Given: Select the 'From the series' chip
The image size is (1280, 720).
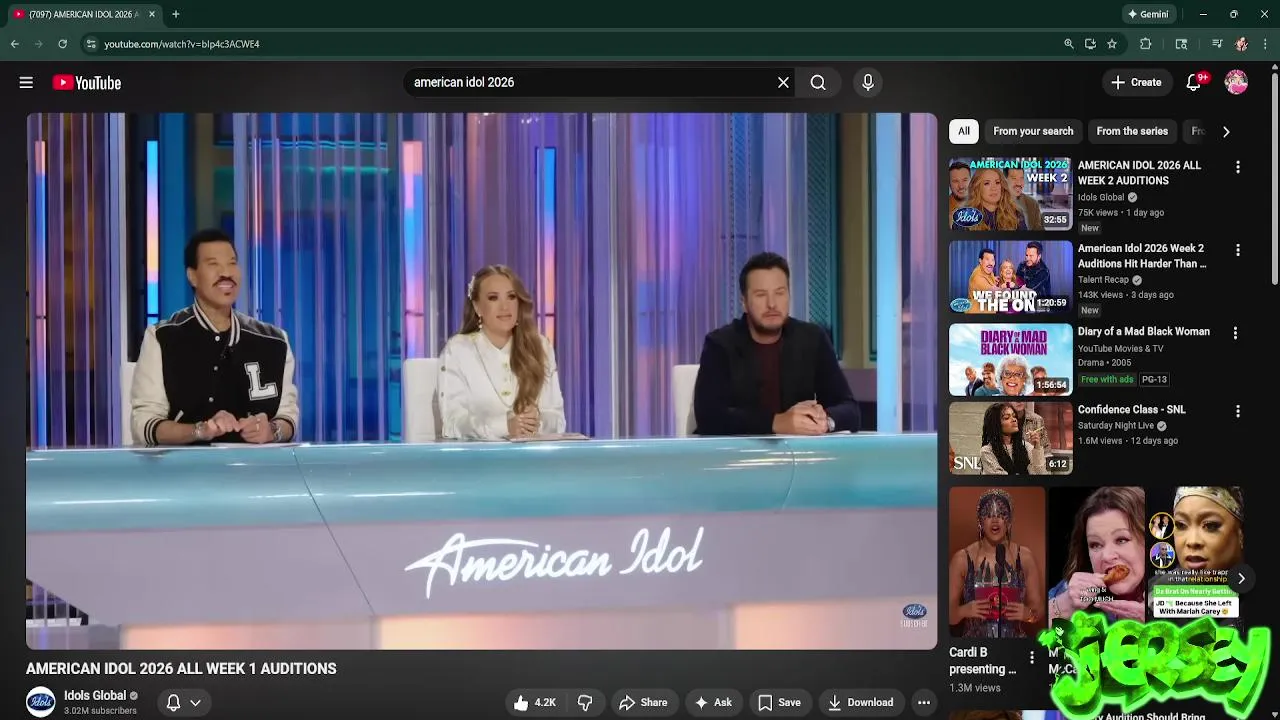Looking at the screenshot, I should click(1132, 131).
